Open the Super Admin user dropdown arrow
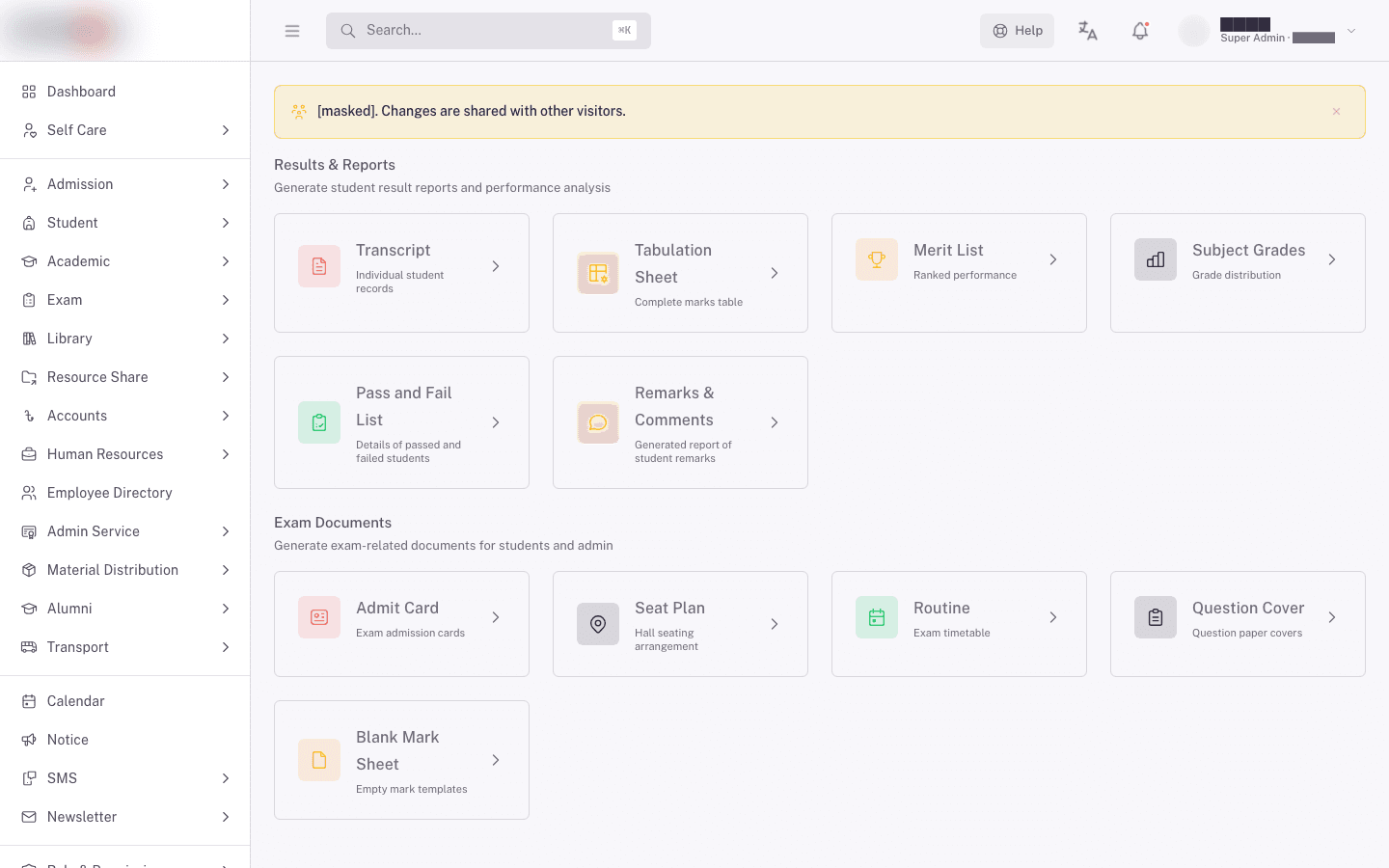1389x868 pixels. (x=1351, y=31)
